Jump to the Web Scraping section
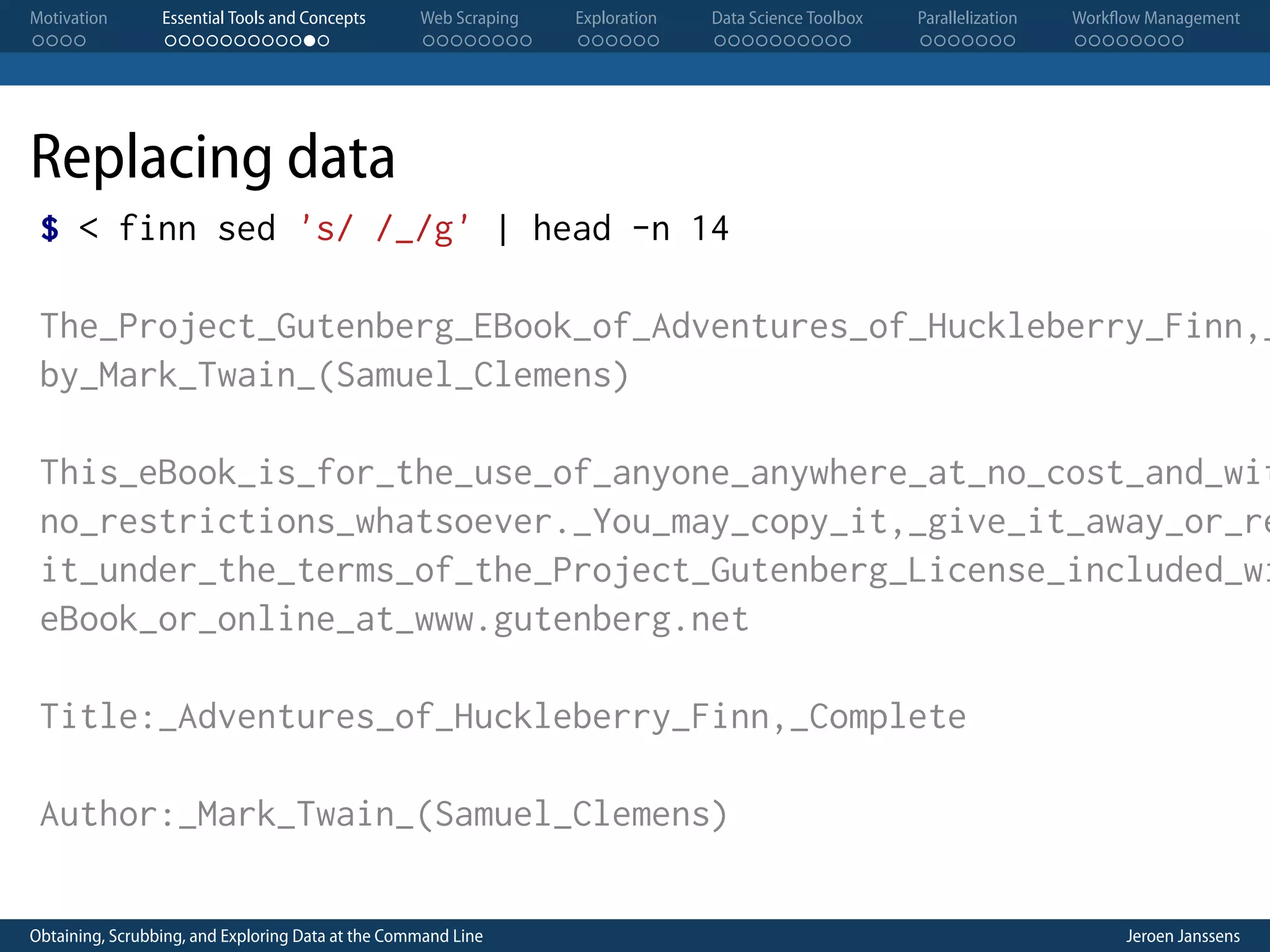Viewport: 1270px width, 952px height. click(x=469, y=18)
